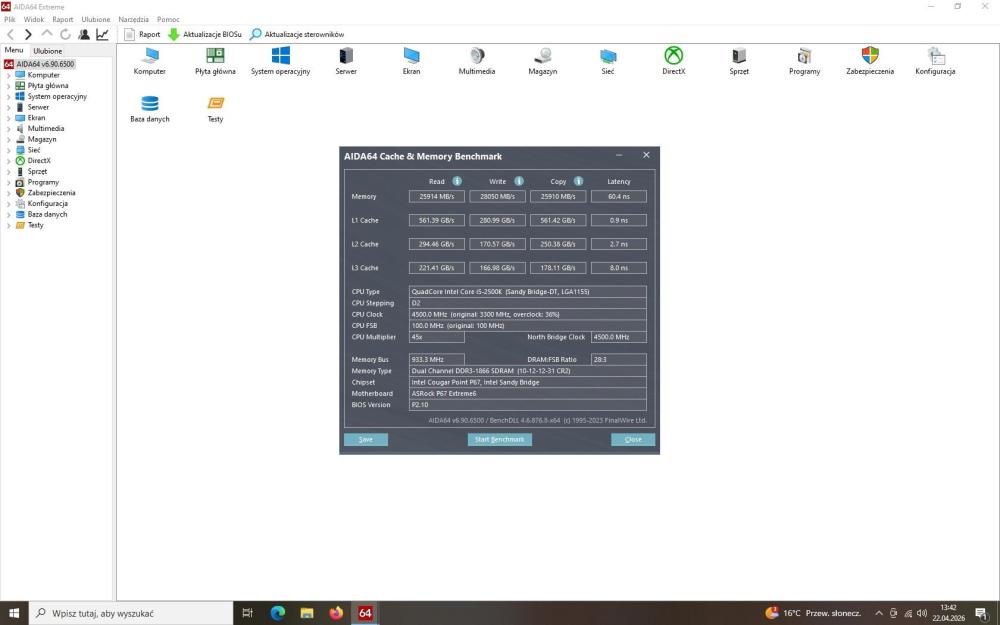Click the Copy info icon in benchmark
The height and width of the screenshot is (625, 1000).
coord(578,181)
